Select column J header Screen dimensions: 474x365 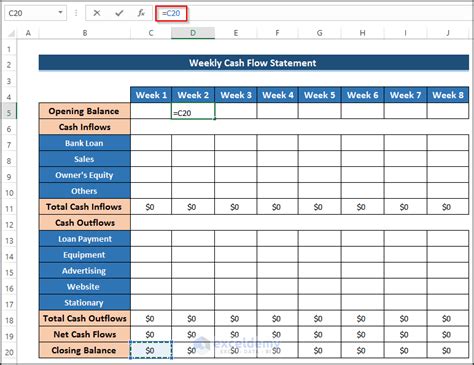coord(448,33)
